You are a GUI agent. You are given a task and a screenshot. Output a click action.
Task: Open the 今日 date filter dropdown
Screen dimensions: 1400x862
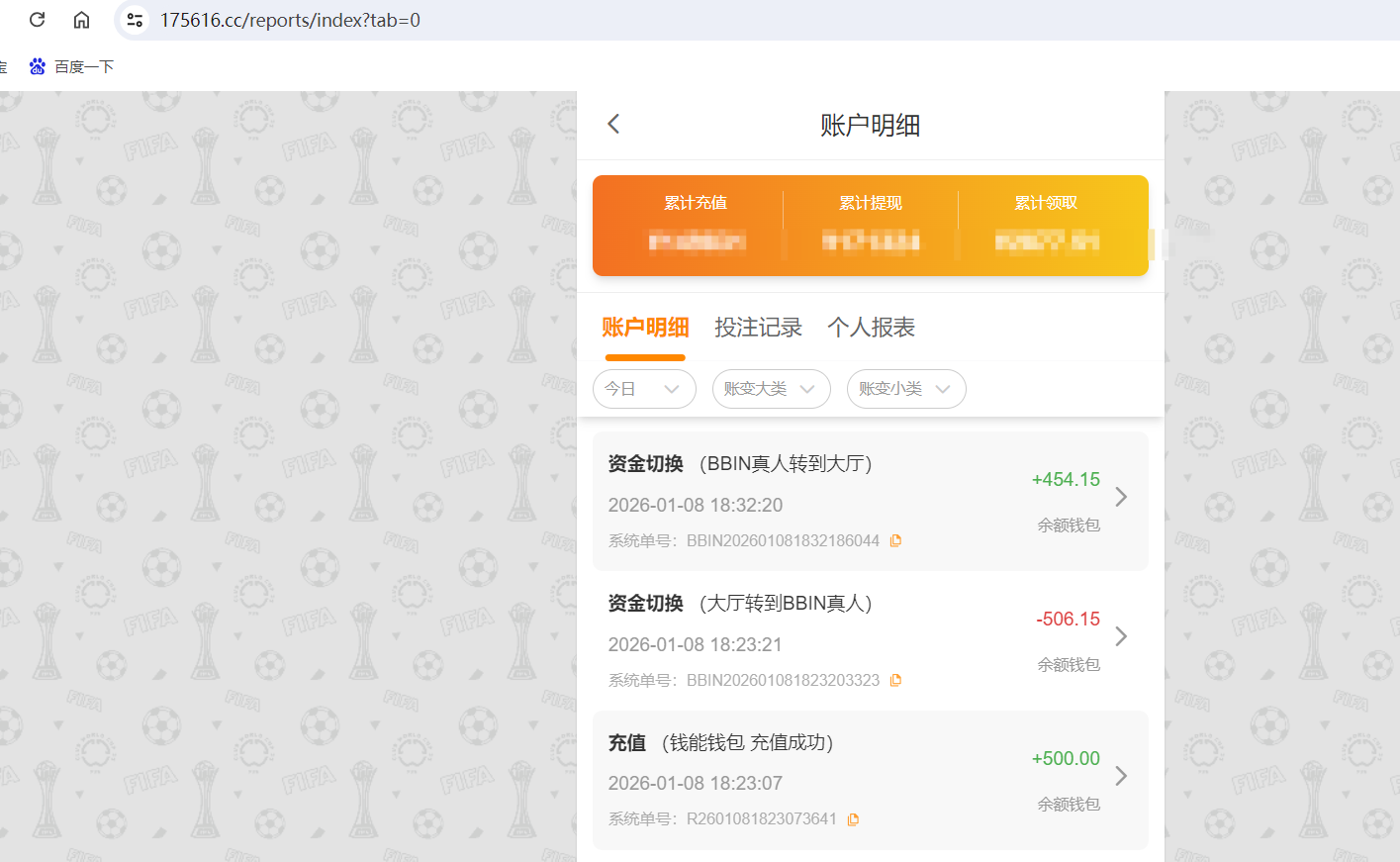pos(644,389)
